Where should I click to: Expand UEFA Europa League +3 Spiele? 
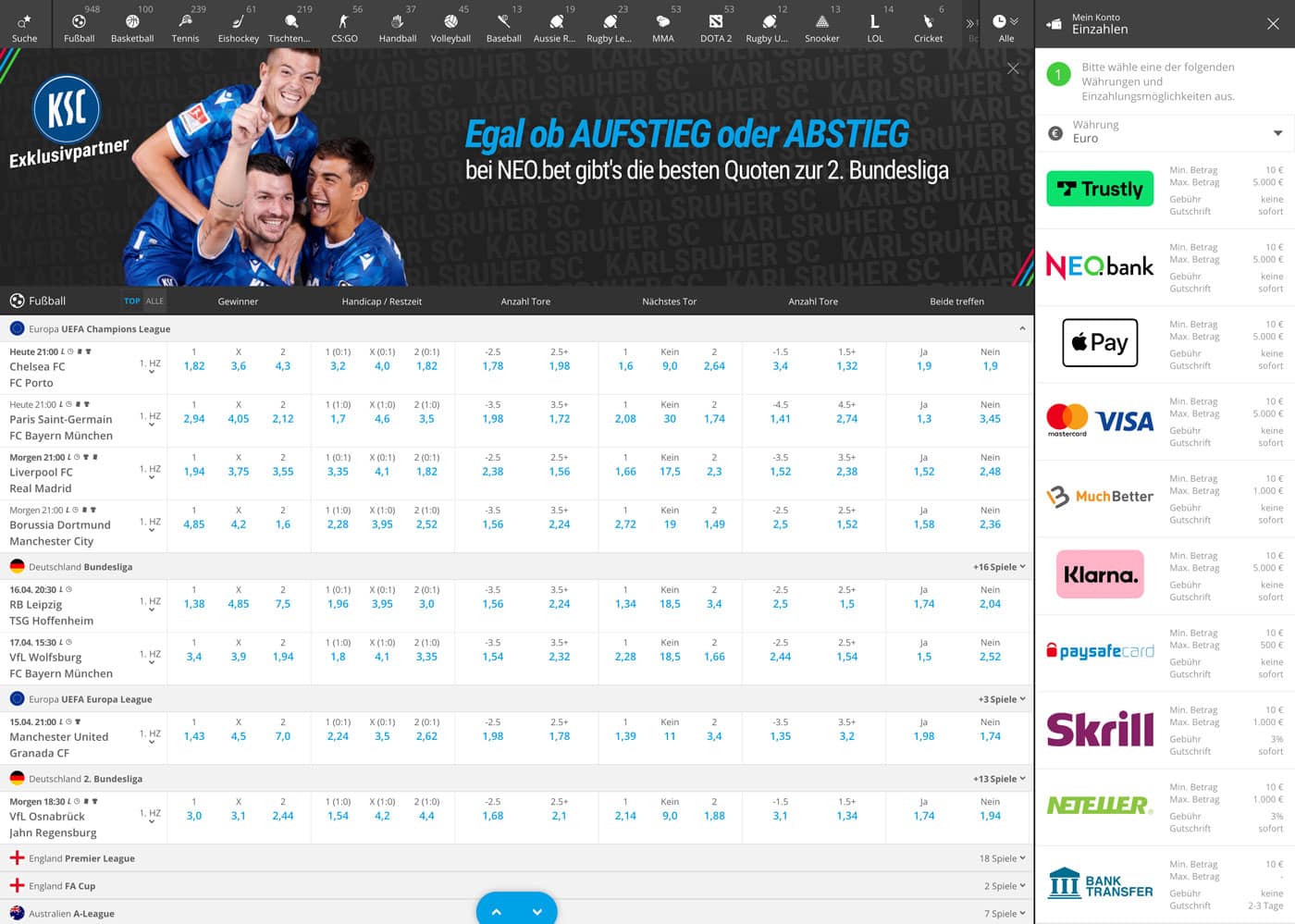pyautogui.click(x=1002, y=699)
